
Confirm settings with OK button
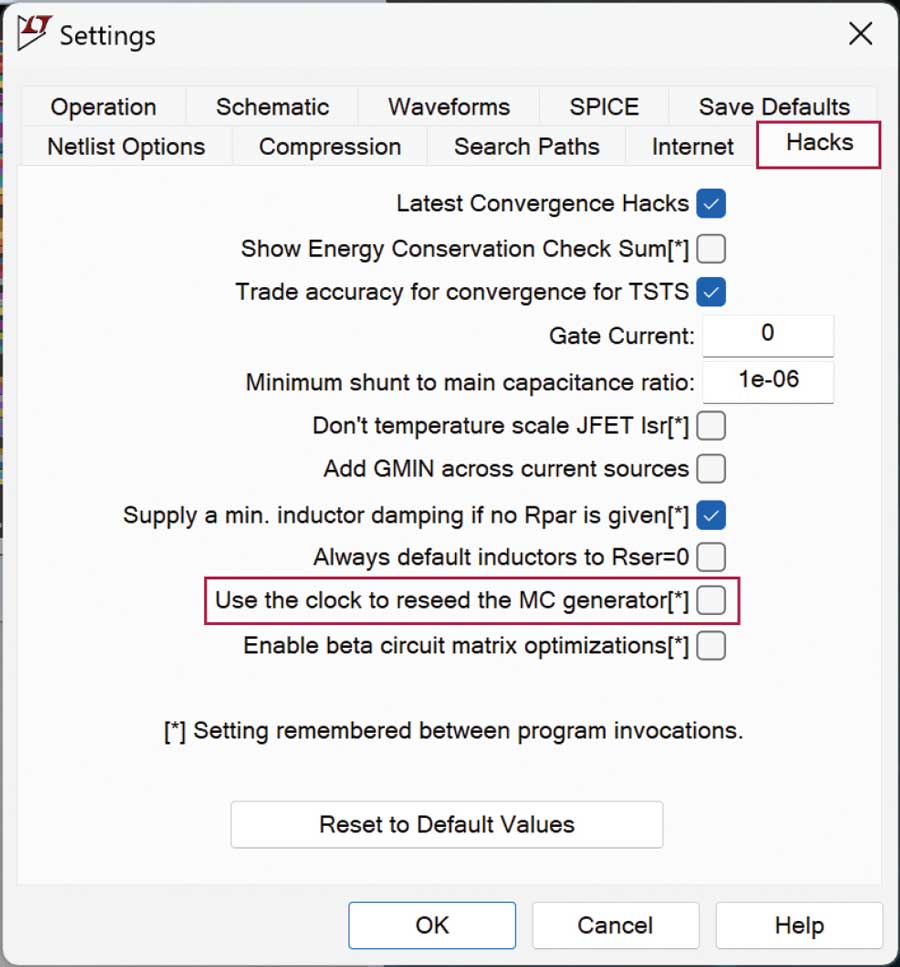[x=432, y=925]
